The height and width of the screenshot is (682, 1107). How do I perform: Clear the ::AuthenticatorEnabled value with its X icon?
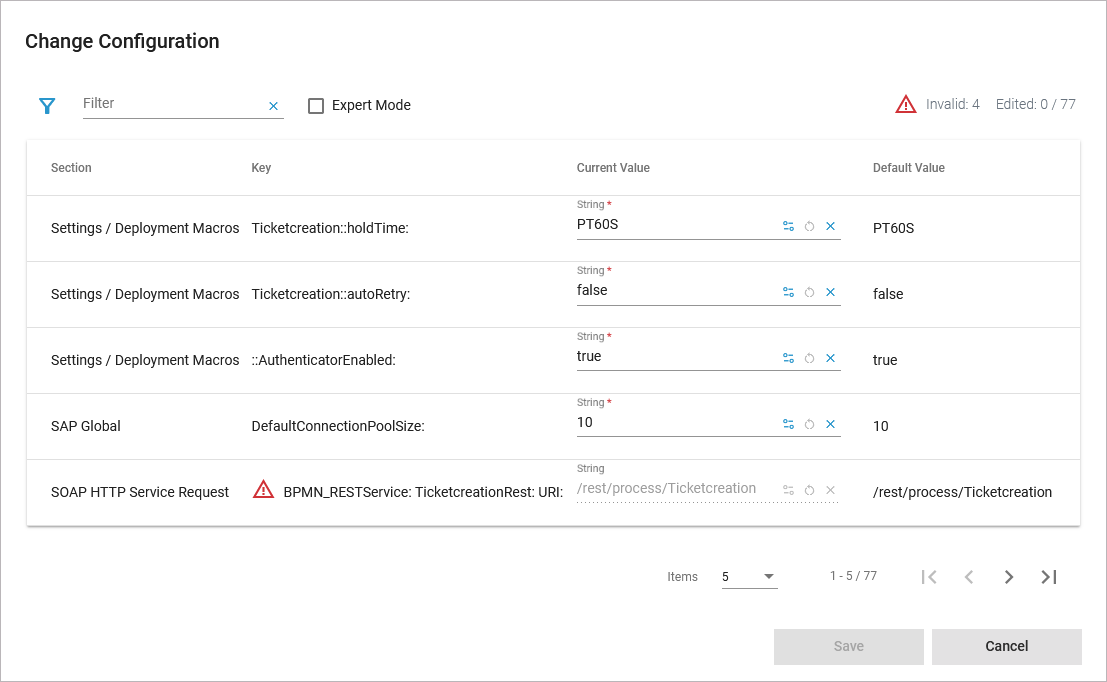coord(830,359)
